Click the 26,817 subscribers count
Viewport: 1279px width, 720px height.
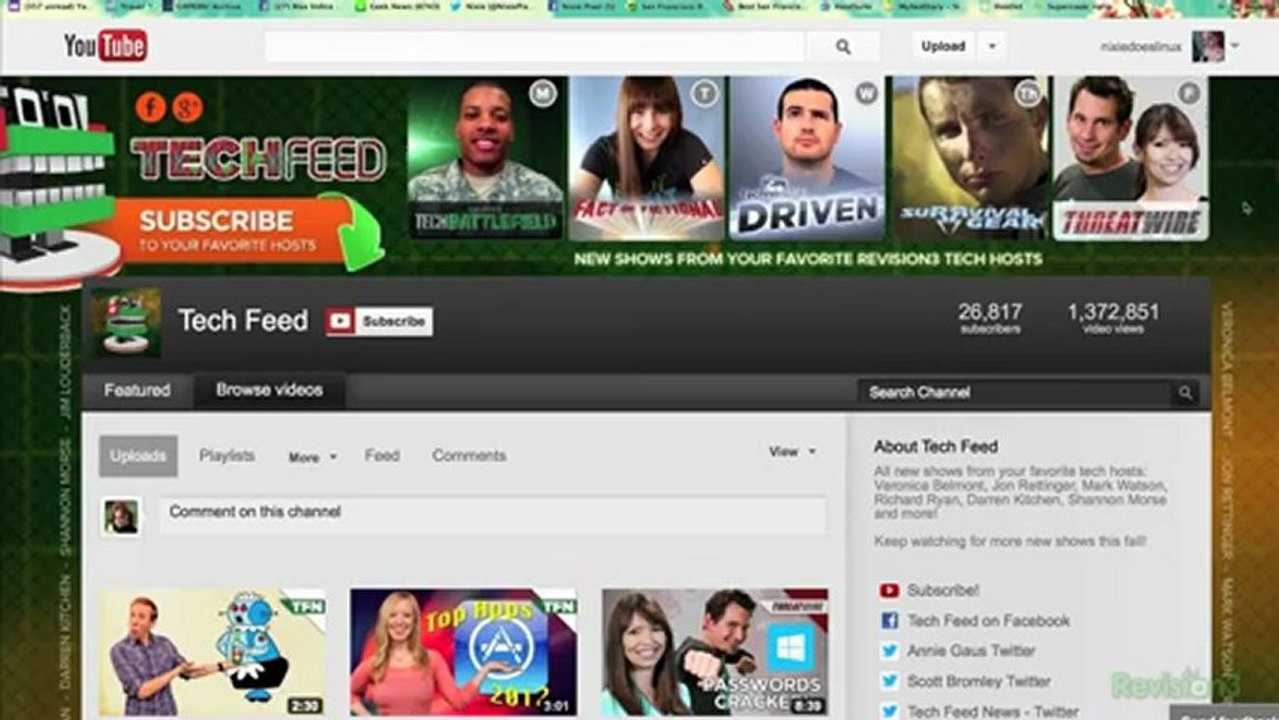pos(990,317)
